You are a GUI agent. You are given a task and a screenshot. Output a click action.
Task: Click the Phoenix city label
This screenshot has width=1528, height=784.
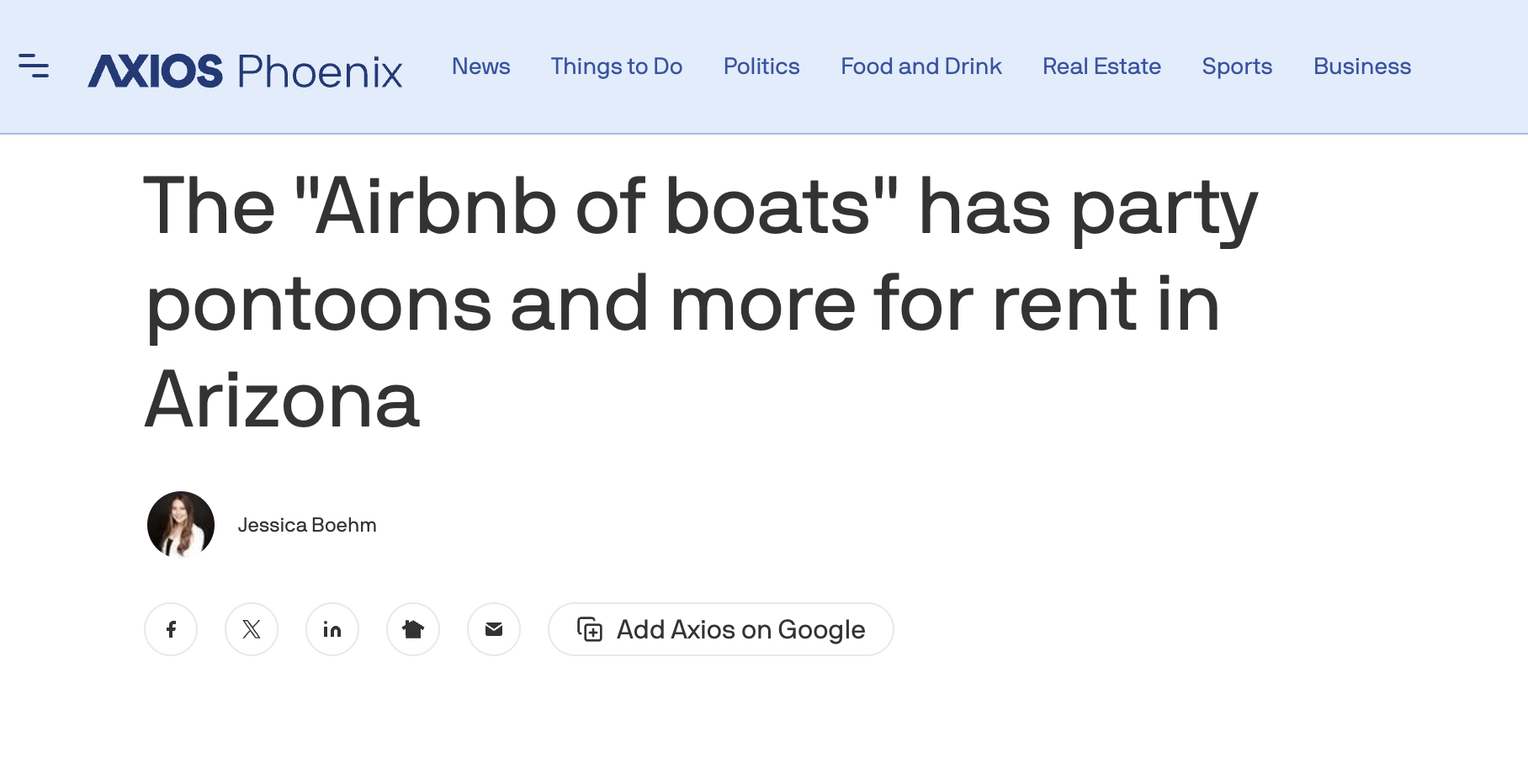320,72
